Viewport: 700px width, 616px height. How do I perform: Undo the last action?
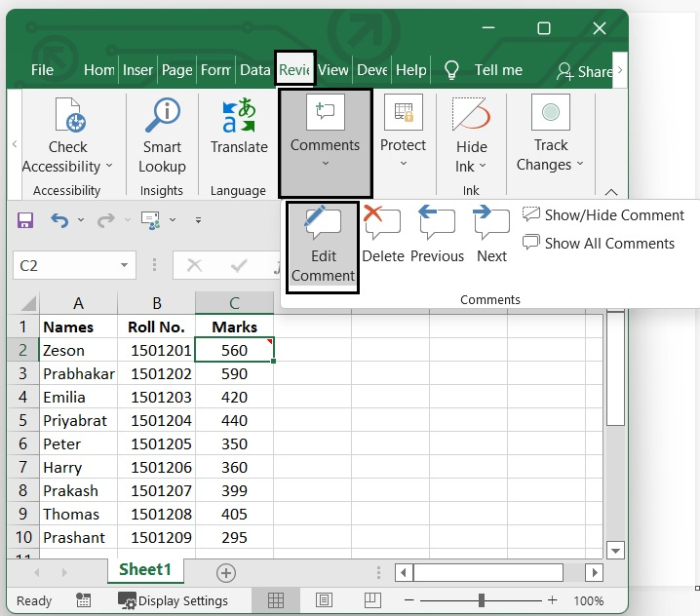point(60,220)
